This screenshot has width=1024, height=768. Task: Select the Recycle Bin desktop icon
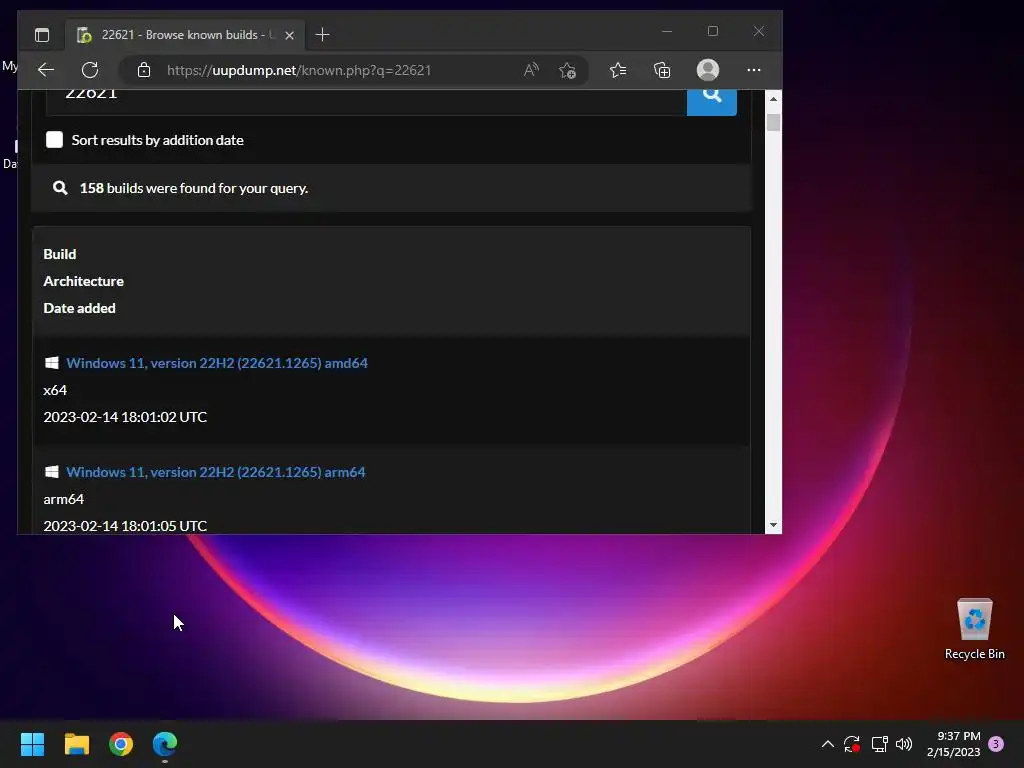pos(974,630)
